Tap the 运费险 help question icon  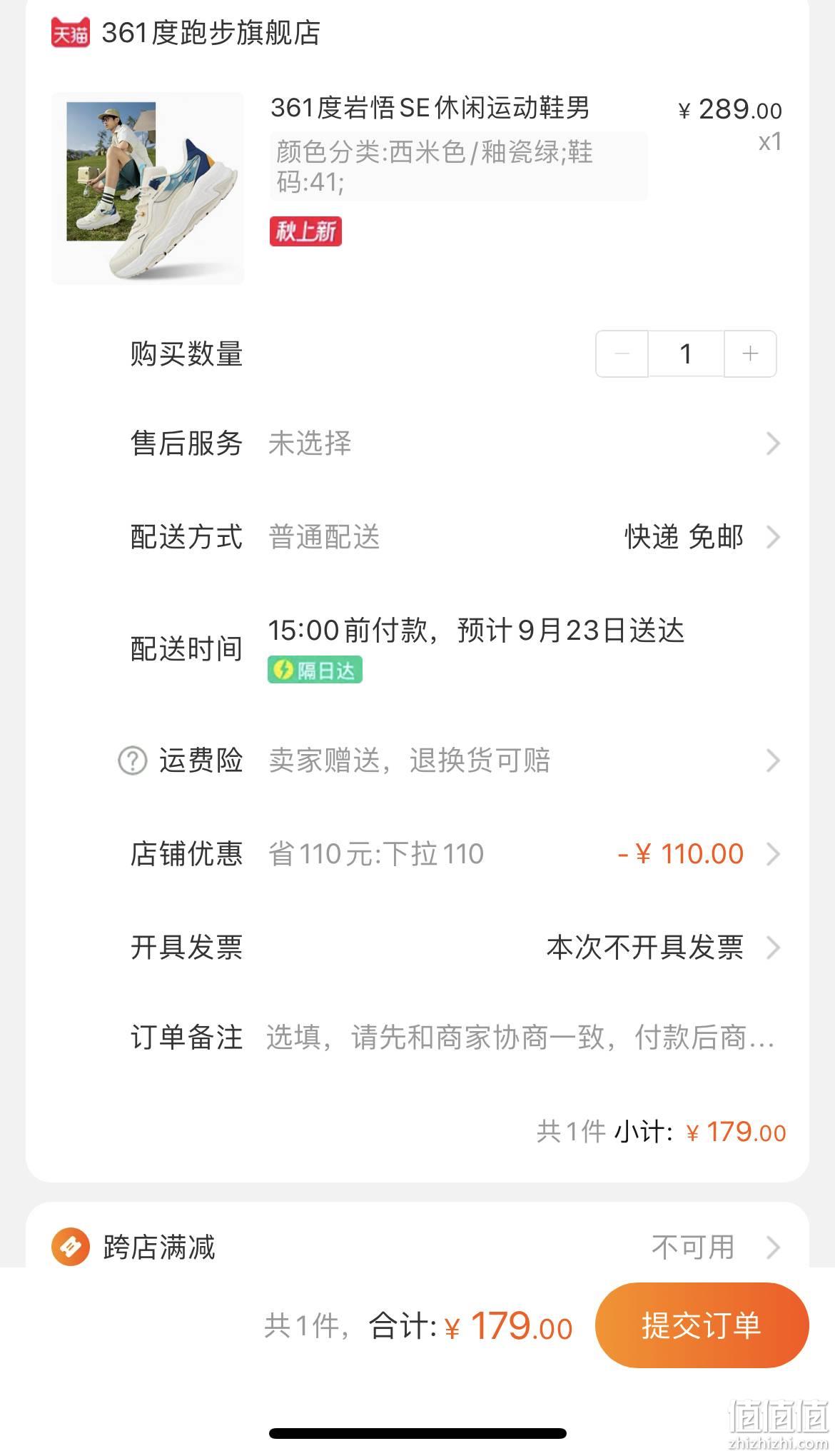(132, 760)
